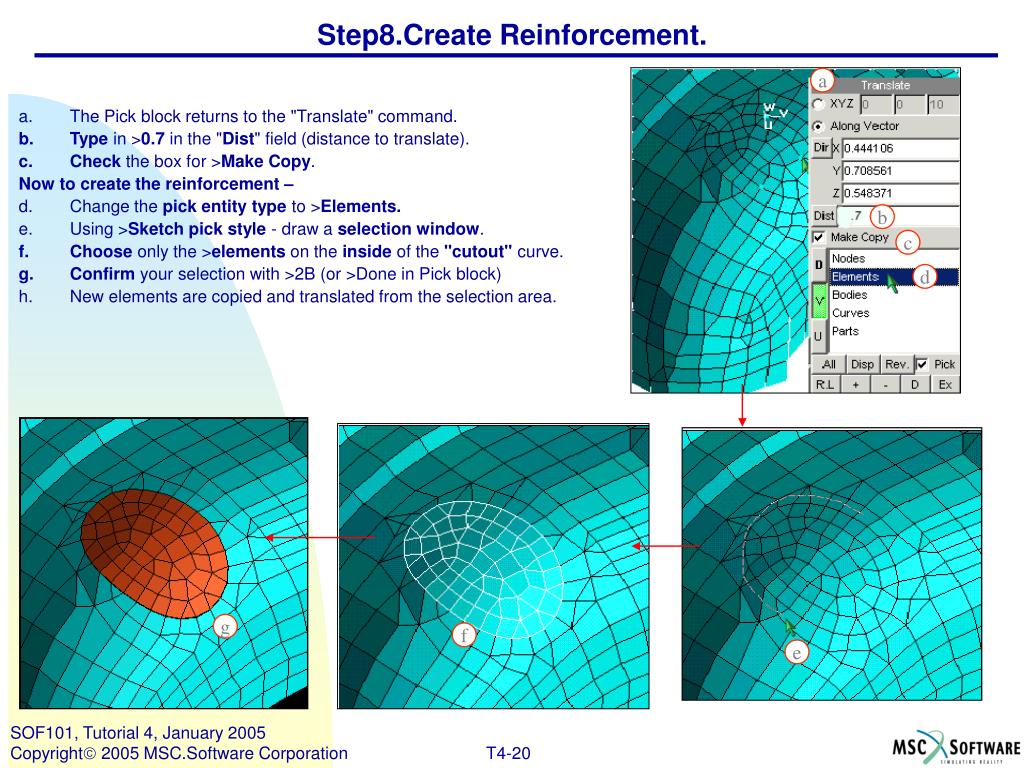Toggle the Make Copy checkbox
The image size is (1024, 768).
[x=818, y=237]
